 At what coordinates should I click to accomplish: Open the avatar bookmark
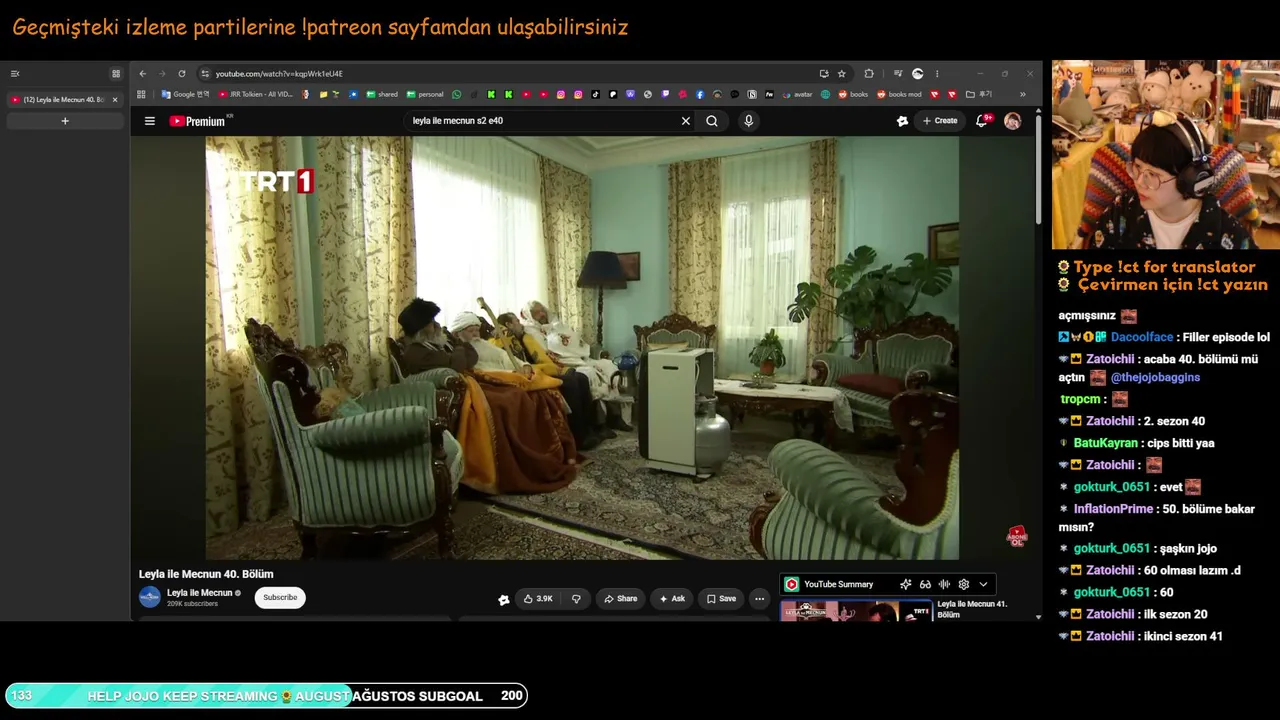click(798, 94)
